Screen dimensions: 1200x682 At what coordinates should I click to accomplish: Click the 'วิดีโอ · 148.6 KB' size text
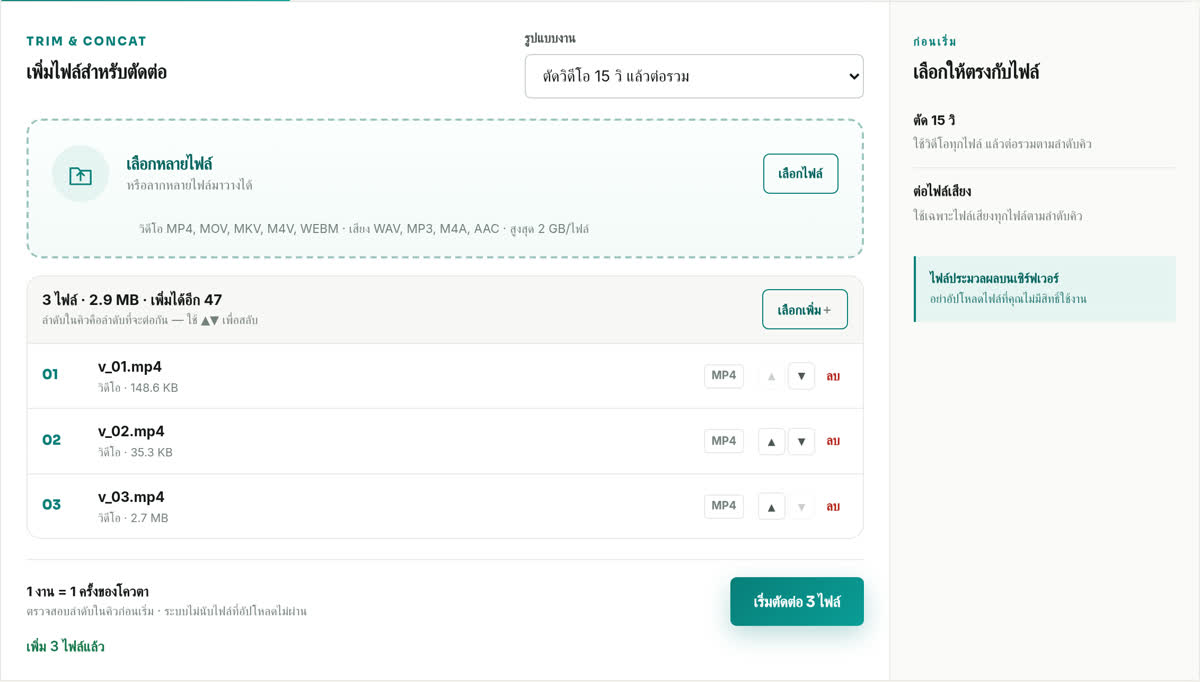138,388
